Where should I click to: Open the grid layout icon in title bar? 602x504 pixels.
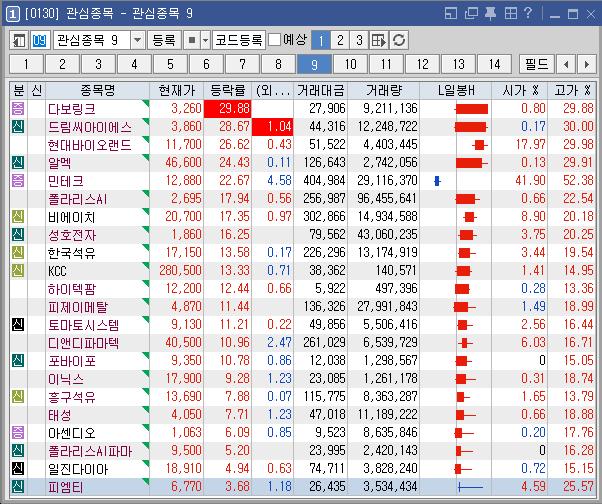point(511,14)
